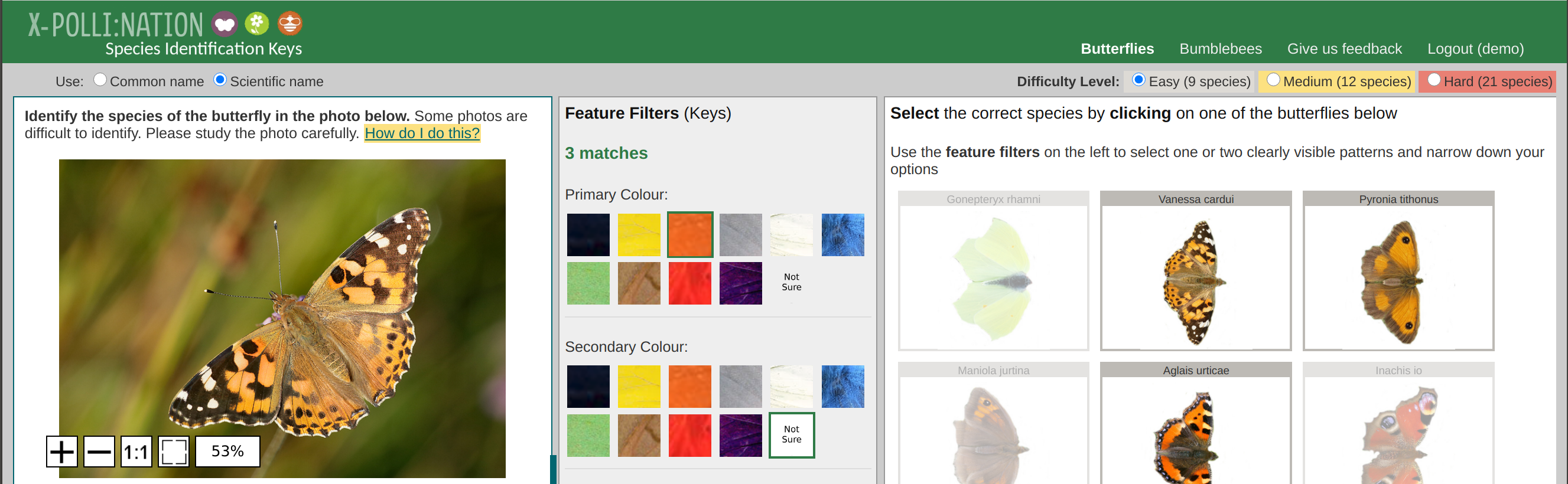Pick purple primary colour swatch
1568x484 pixels.
pyautogui.click(x=741, y=283)
